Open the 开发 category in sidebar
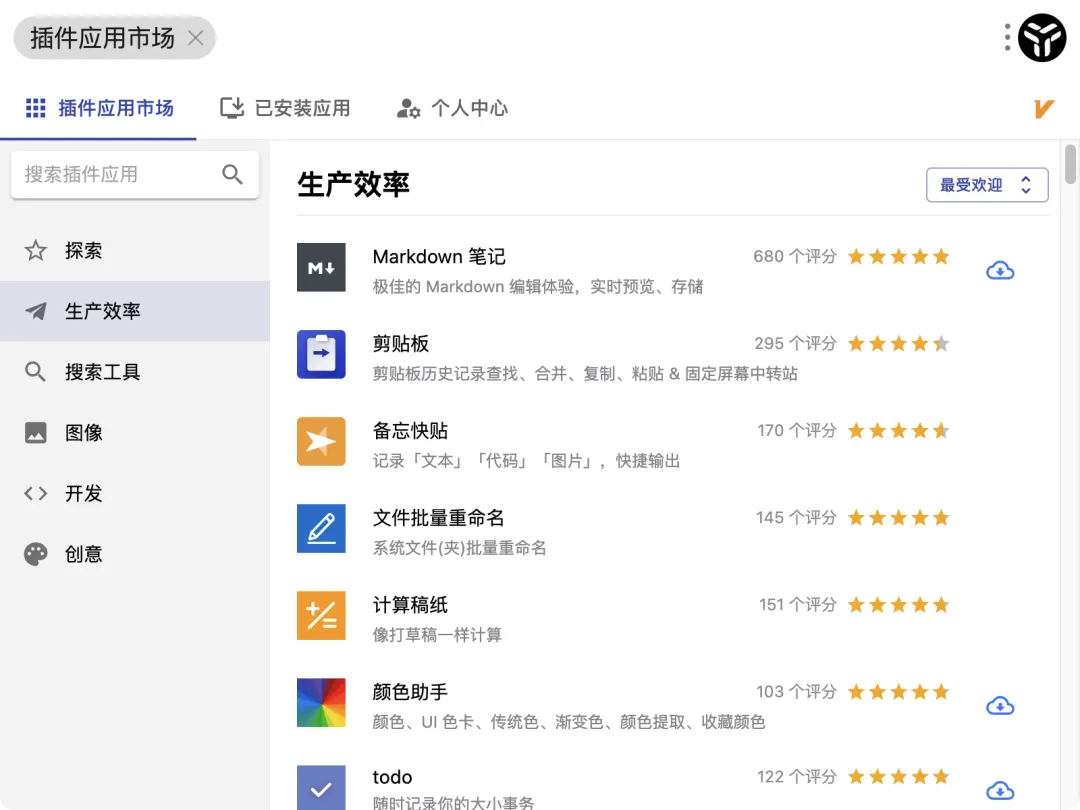Image resolution: width=1080 pixels, height=810 pixels. click(135, 493)
